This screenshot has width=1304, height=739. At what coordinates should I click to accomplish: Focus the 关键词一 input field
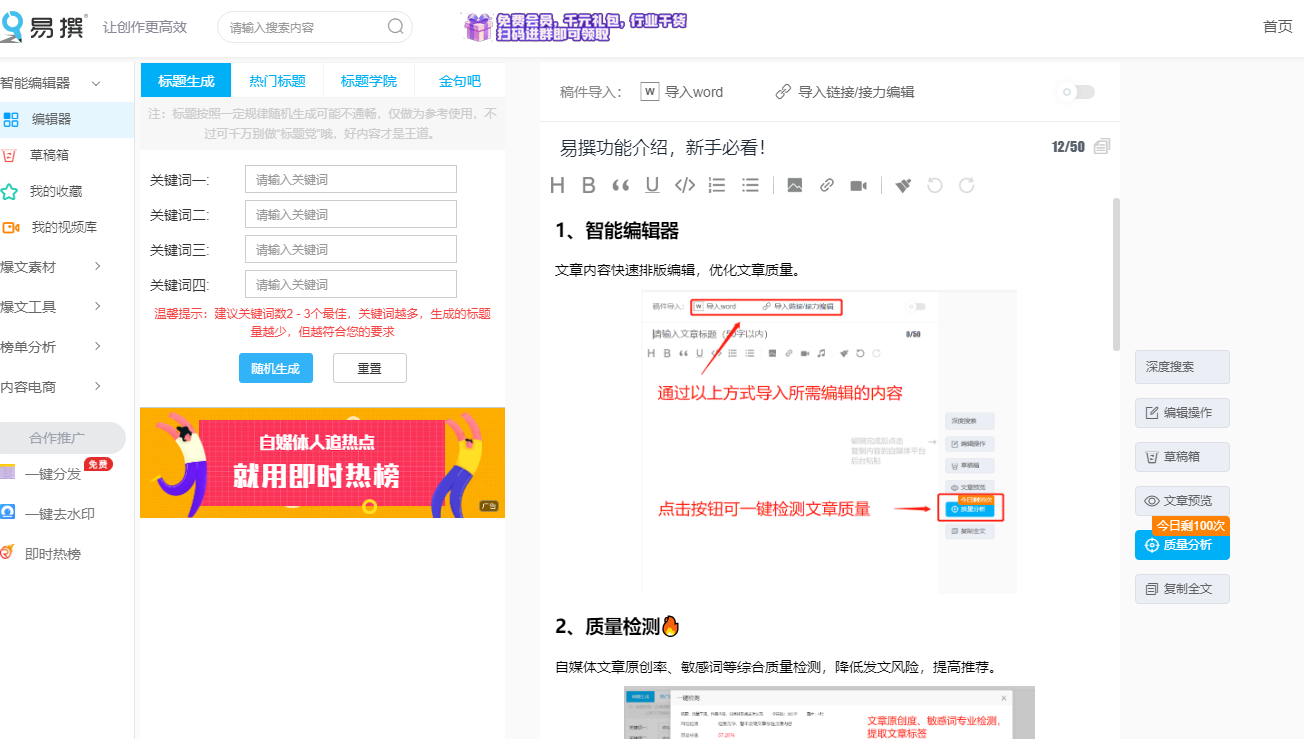pos(351,180)
